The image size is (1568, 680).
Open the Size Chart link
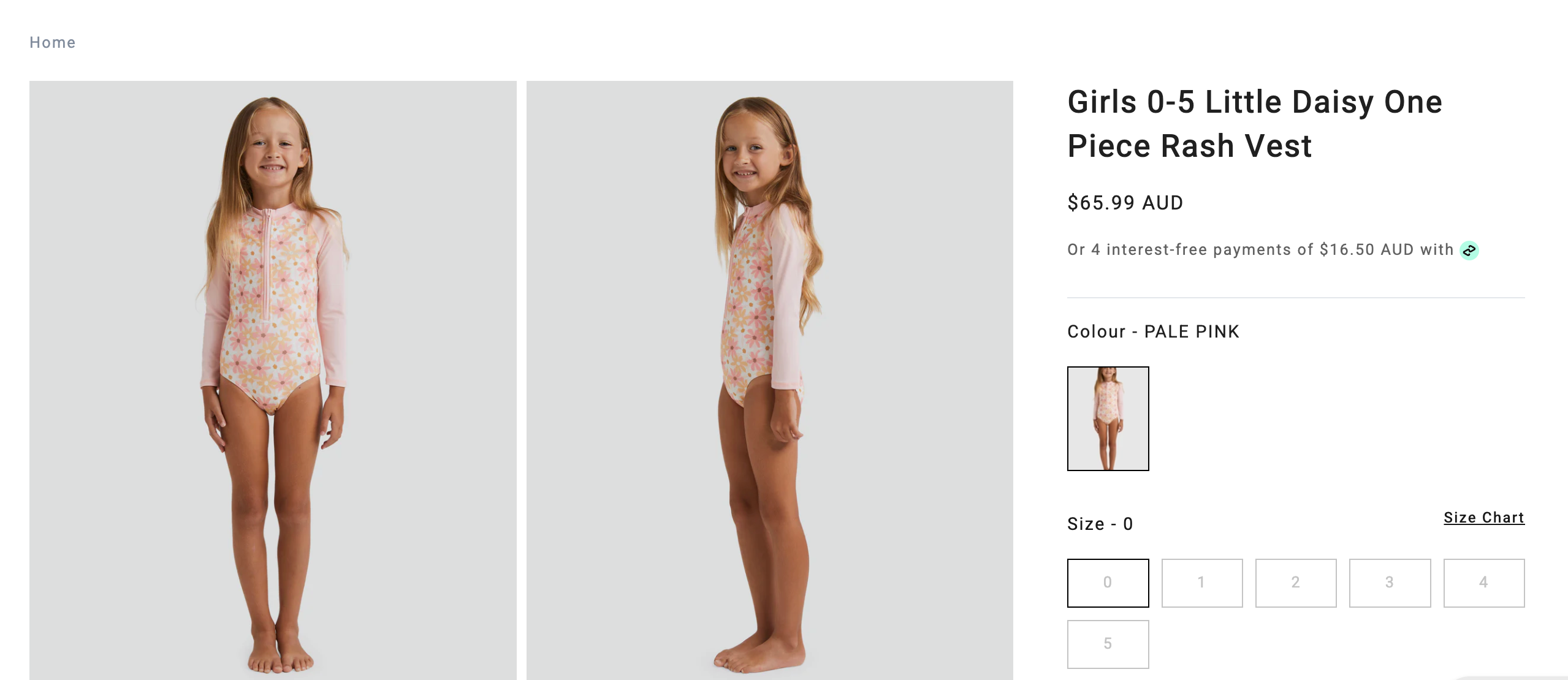(1483, 518)
